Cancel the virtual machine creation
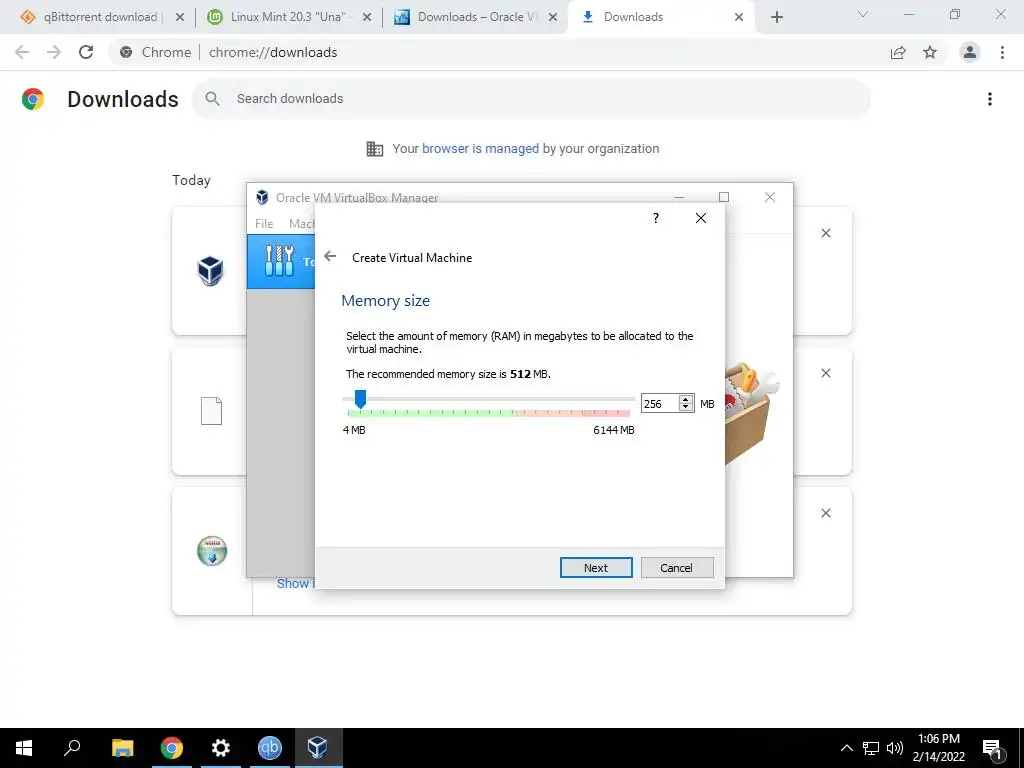1024x768 pixels. pos(677,568)
